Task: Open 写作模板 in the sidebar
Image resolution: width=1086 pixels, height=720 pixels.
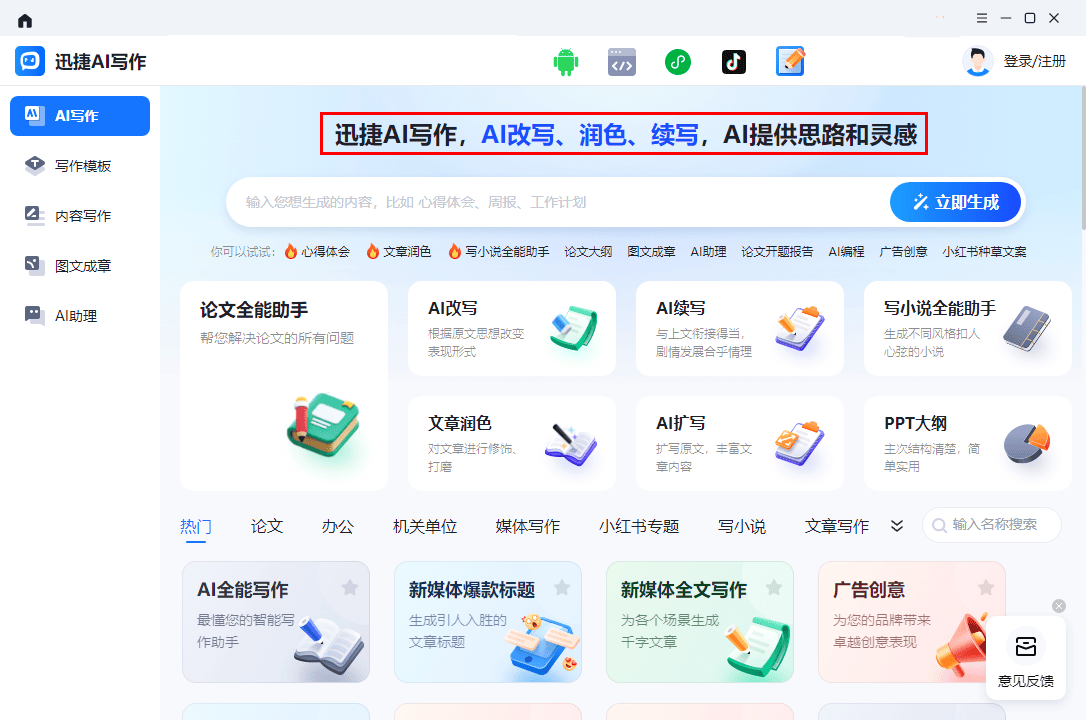Action: pos(80,165)
